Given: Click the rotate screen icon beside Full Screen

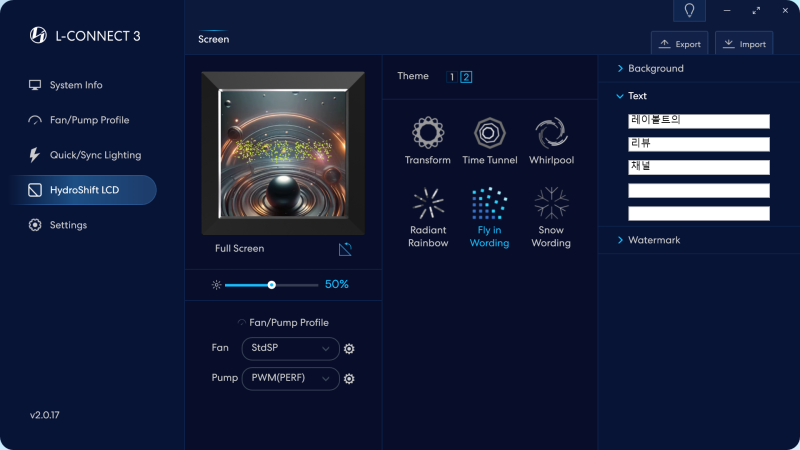Looking at the screenshot, I should [x=345, y=249].
